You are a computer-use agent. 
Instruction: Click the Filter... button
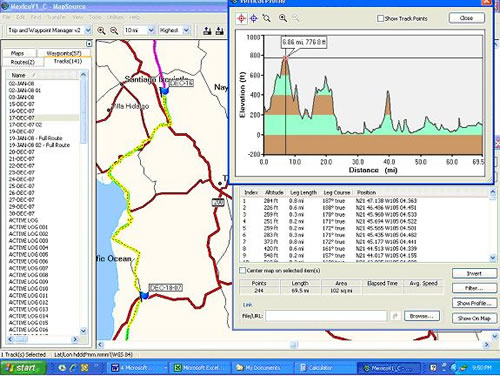(x=474, y=288)
